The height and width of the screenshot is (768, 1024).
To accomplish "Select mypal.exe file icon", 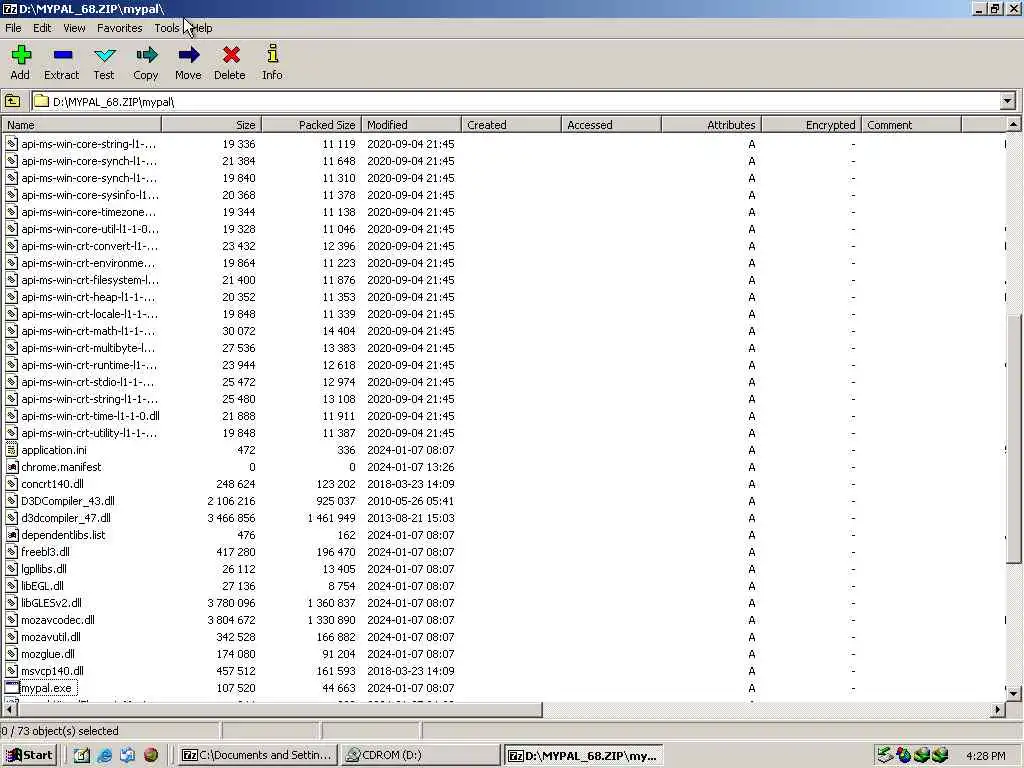I will coord(12,688).
